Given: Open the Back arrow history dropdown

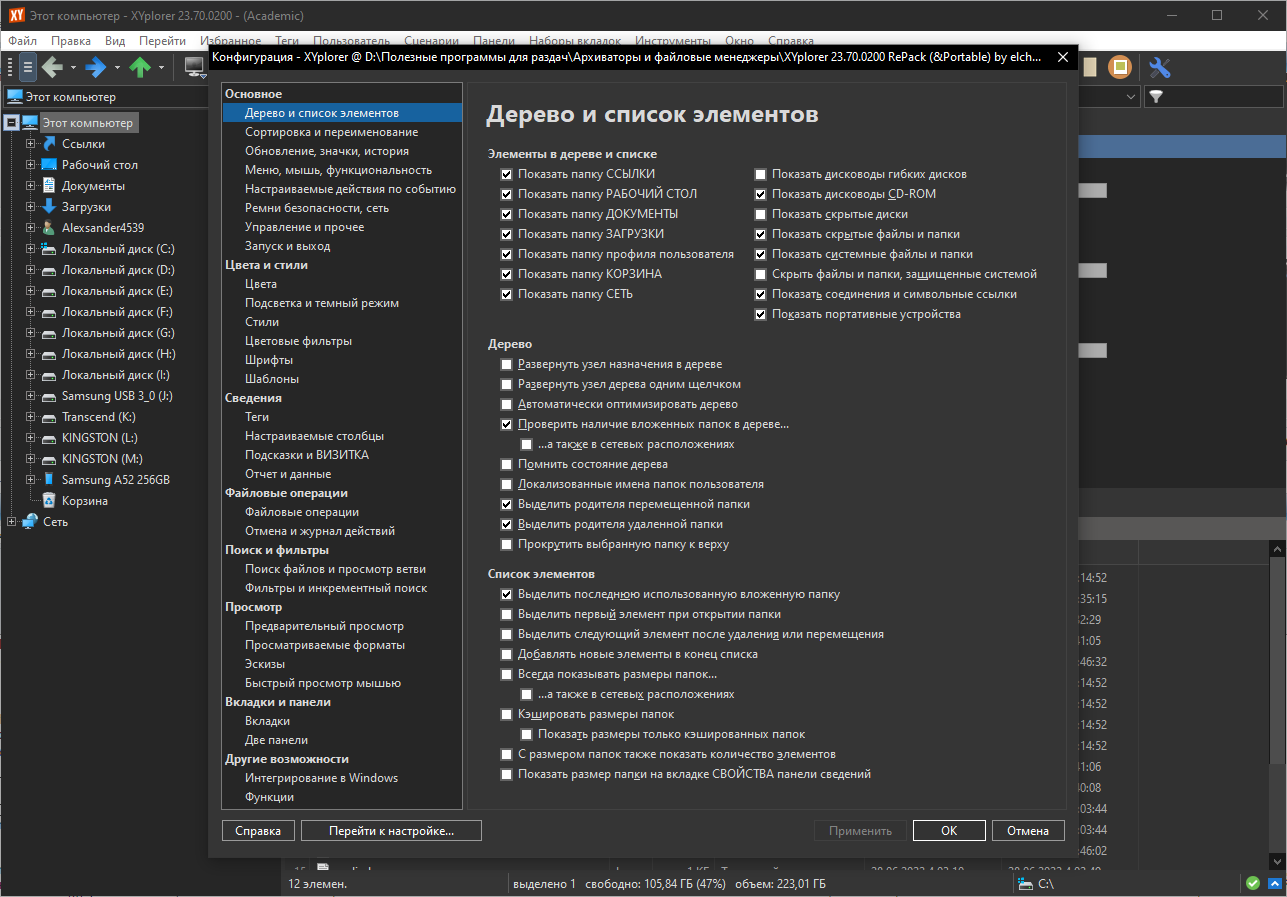Looking at the screenshot, I should 73,68.
